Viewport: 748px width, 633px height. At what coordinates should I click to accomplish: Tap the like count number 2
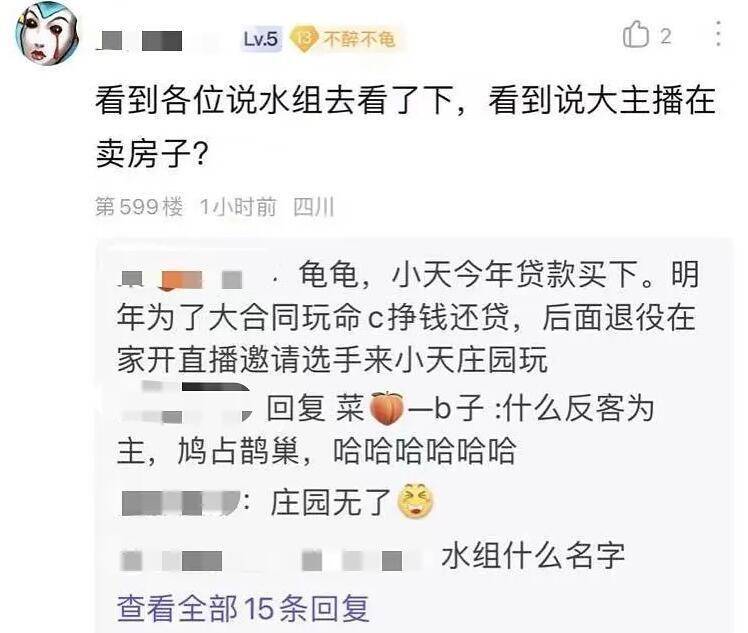(665, 36)
